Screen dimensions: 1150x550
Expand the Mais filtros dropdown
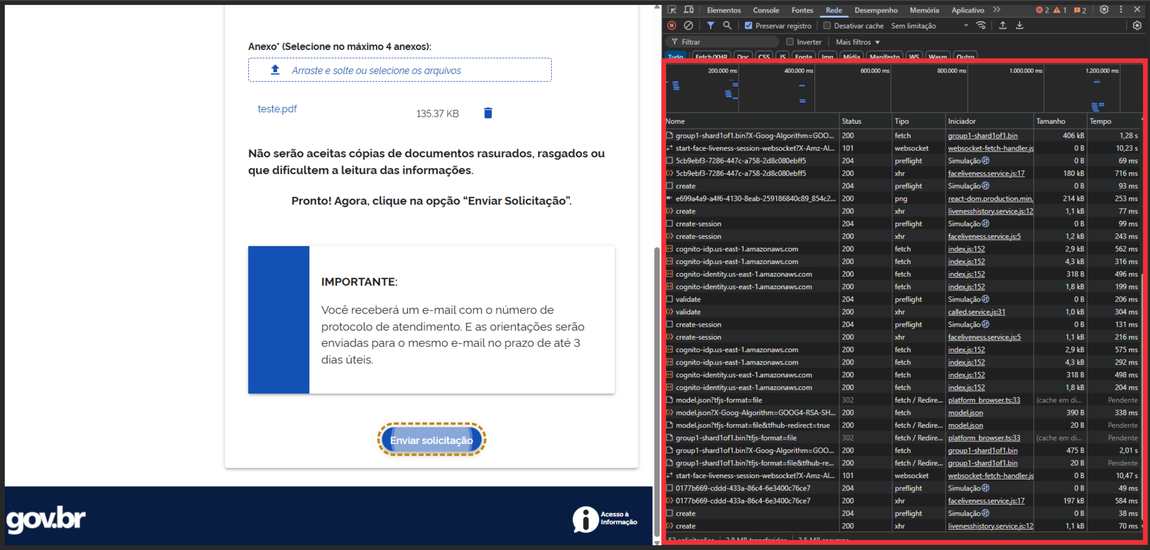pos(858,42)
